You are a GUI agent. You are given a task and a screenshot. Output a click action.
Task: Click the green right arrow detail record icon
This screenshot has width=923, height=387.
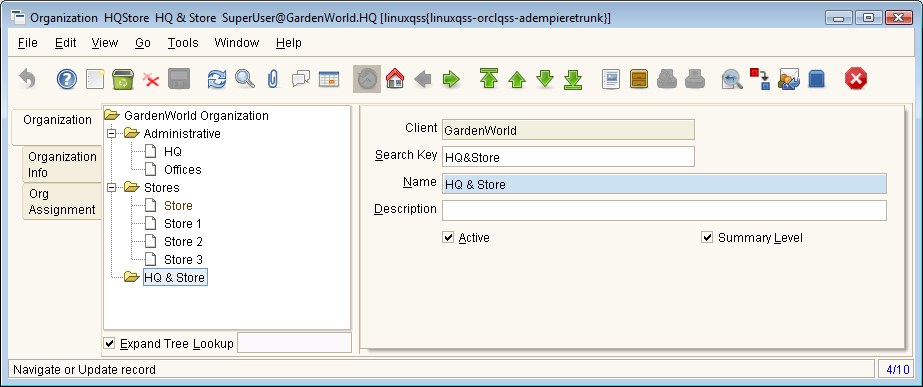coord(451,79)
